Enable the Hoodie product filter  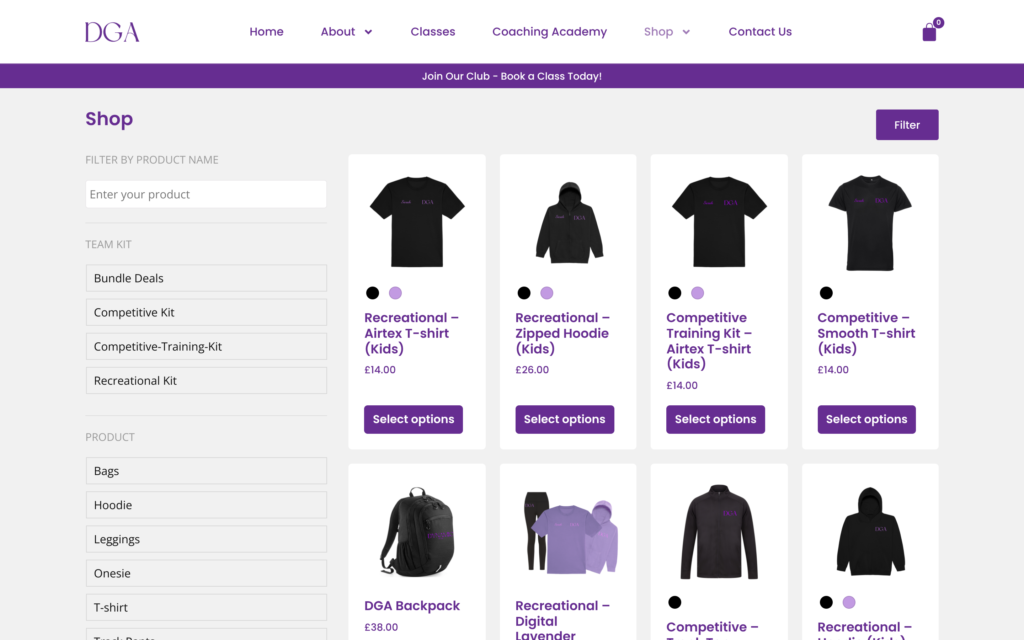(206, 505)
